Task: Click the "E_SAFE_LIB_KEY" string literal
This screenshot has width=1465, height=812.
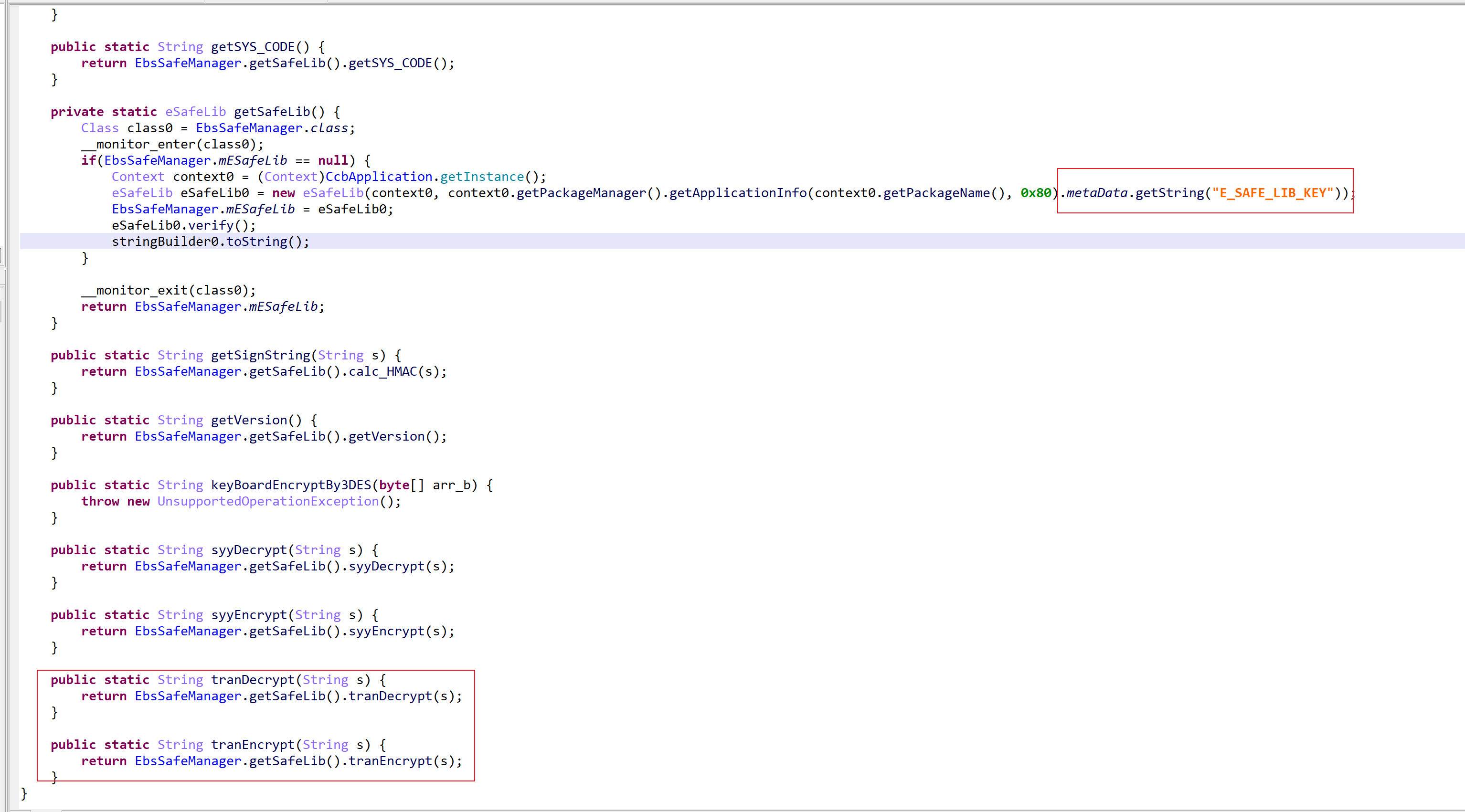Action: click(x=1272, y=193)
